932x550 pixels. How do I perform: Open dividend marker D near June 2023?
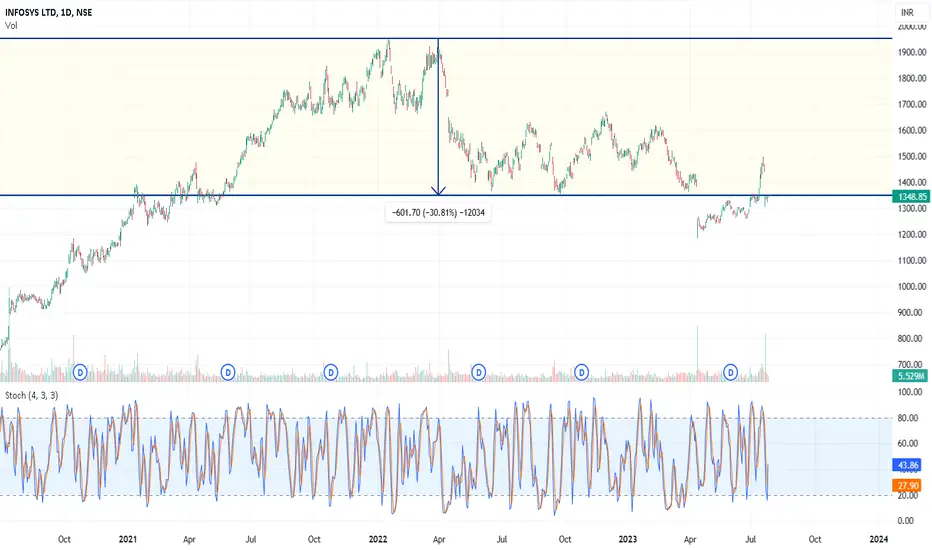[x=731, y=373]
